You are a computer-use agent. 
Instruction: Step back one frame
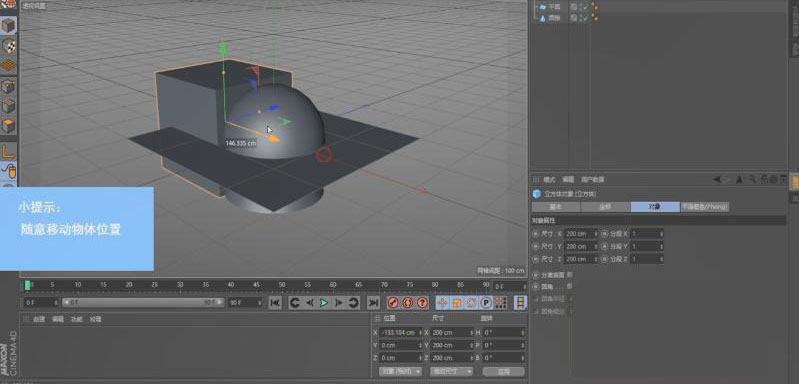pos(309,303)
